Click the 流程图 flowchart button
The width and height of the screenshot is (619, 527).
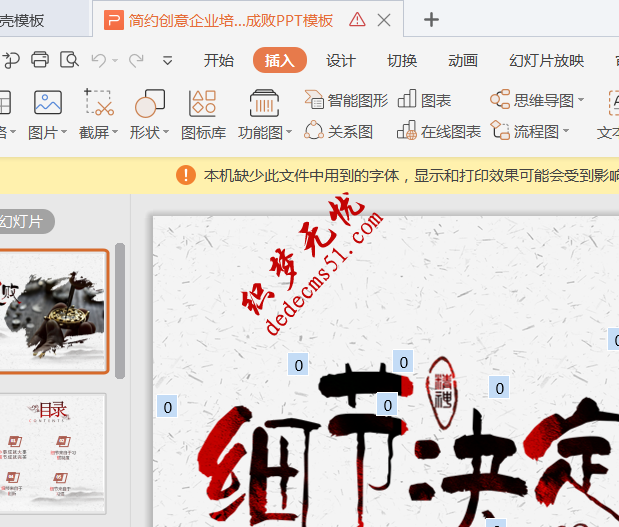525,131
